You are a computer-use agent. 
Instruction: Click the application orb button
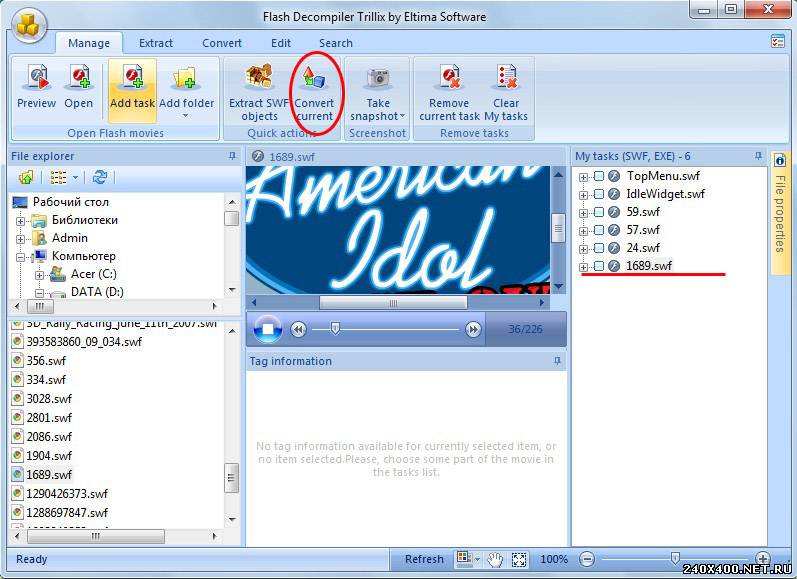[x=28, y=25]
